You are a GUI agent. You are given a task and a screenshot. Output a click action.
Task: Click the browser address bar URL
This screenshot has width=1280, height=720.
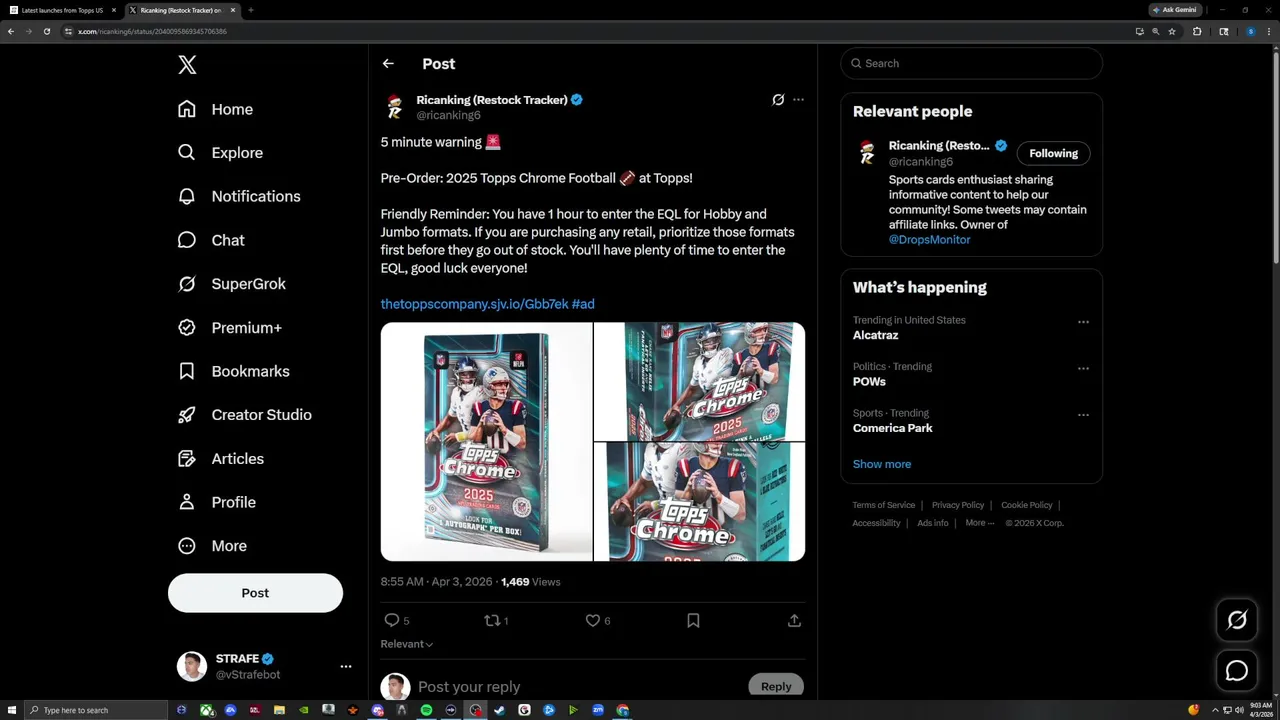(152, 32)
